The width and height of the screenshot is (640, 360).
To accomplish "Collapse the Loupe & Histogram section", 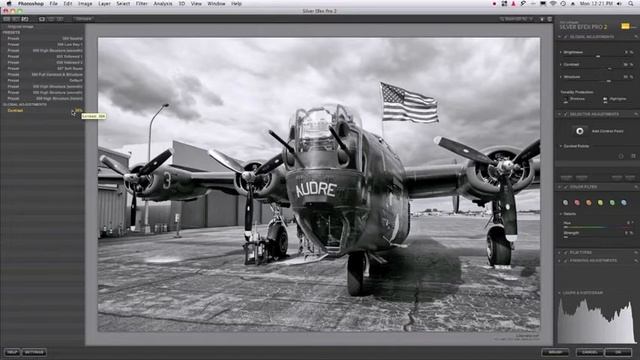I will pyautogui.click(x=560, y=293).
